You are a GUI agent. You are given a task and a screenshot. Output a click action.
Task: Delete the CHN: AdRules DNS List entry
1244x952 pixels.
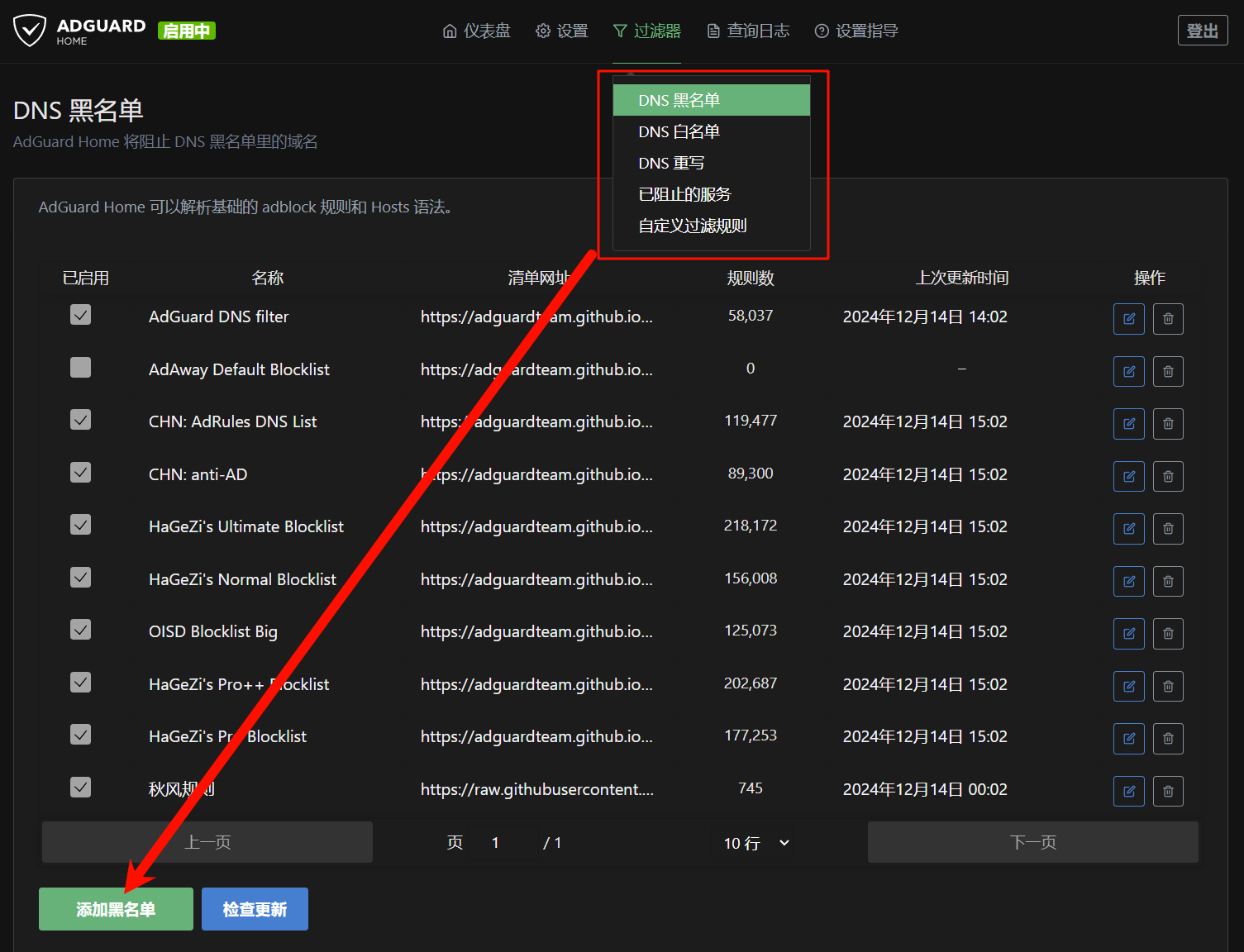tap(1168, 424)
